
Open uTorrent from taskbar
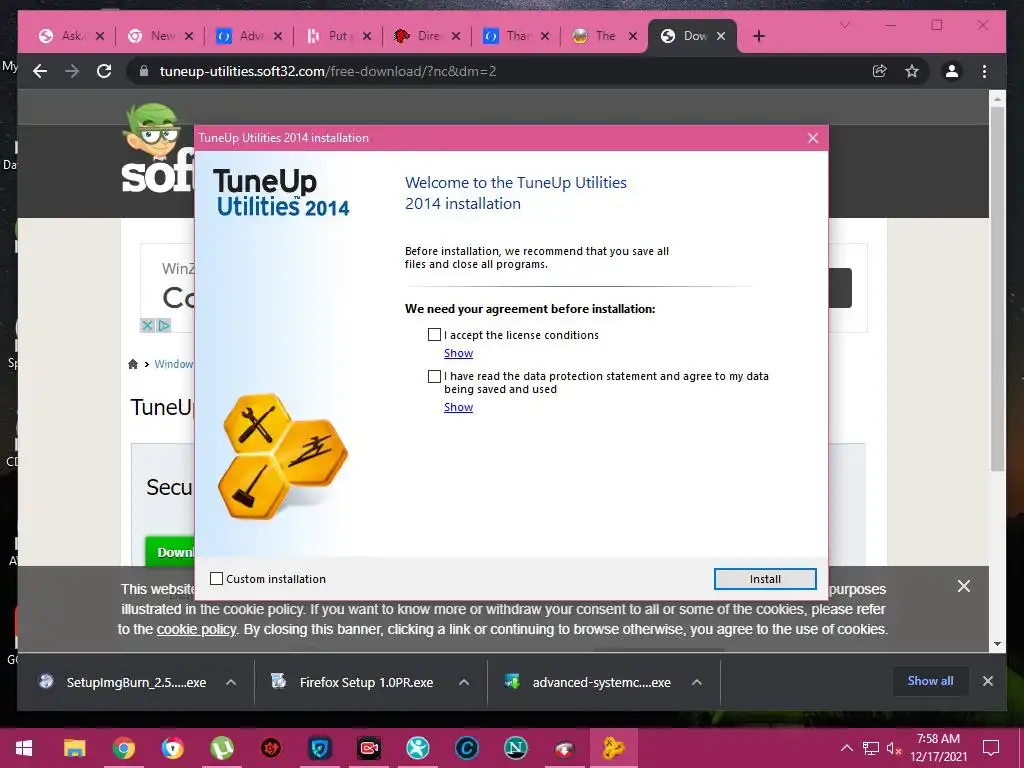coord(222,748)
